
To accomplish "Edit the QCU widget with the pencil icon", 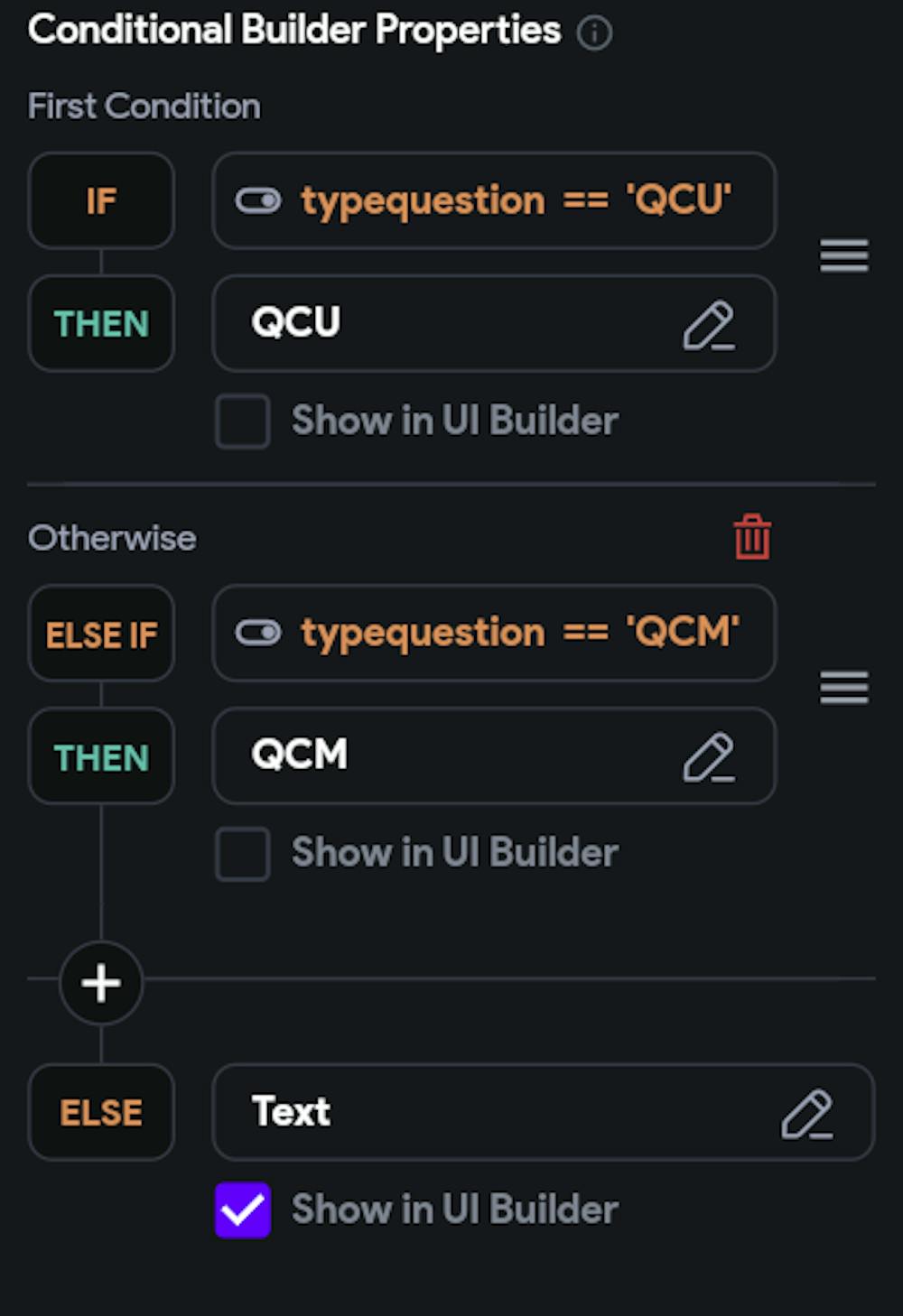I will [x=709, y=325].
